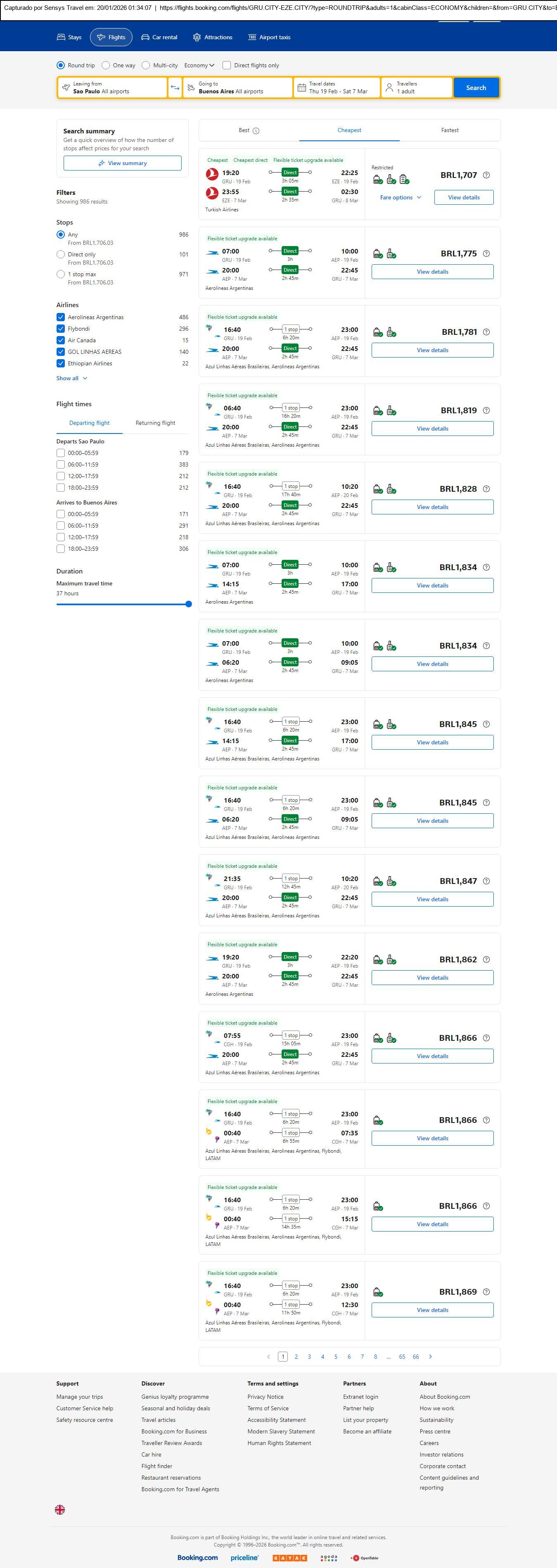This screenshot has width=557, height=1568.
Task: Click the Maximum travel time slider handle
Action: click(x=188, y=604)
